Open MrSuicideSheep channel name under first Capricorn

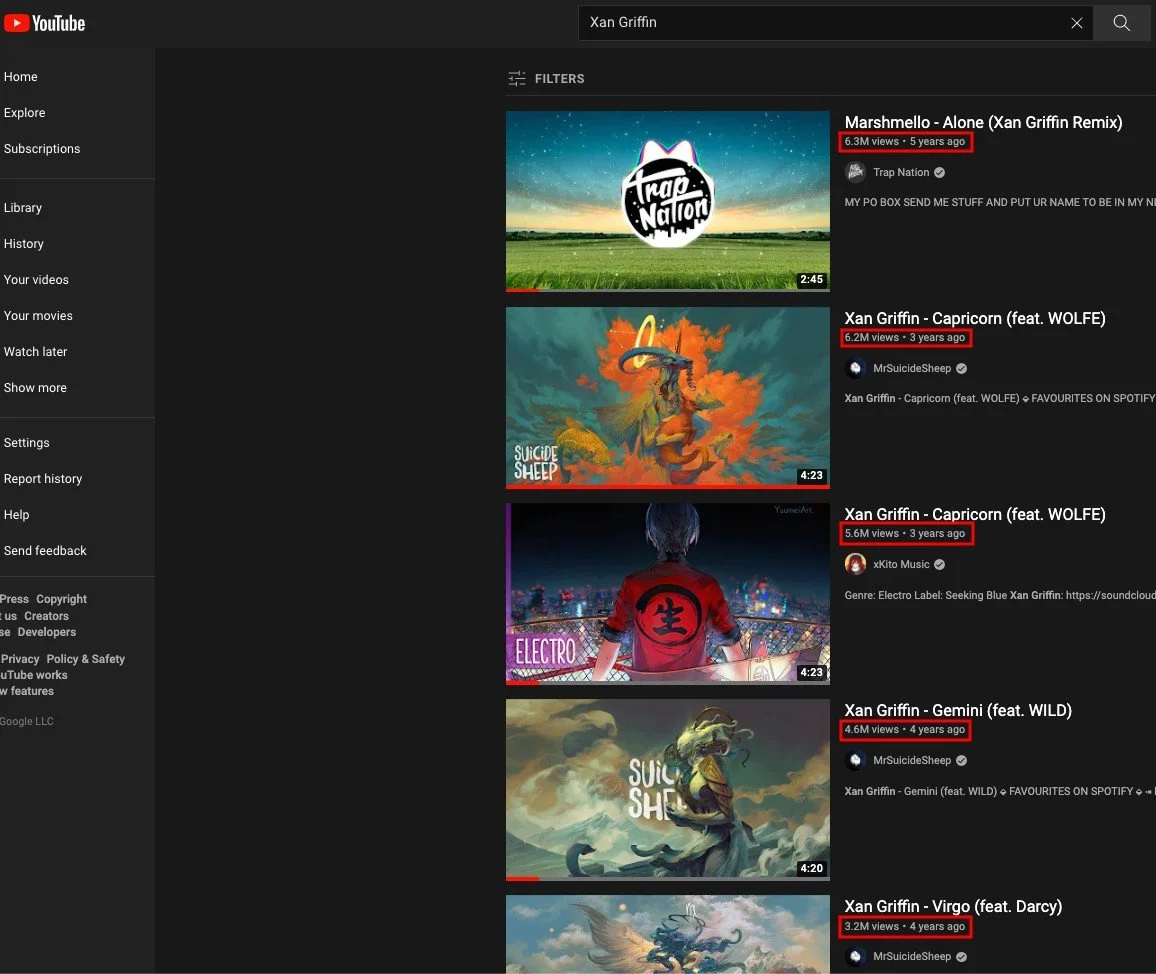[912, 369]
